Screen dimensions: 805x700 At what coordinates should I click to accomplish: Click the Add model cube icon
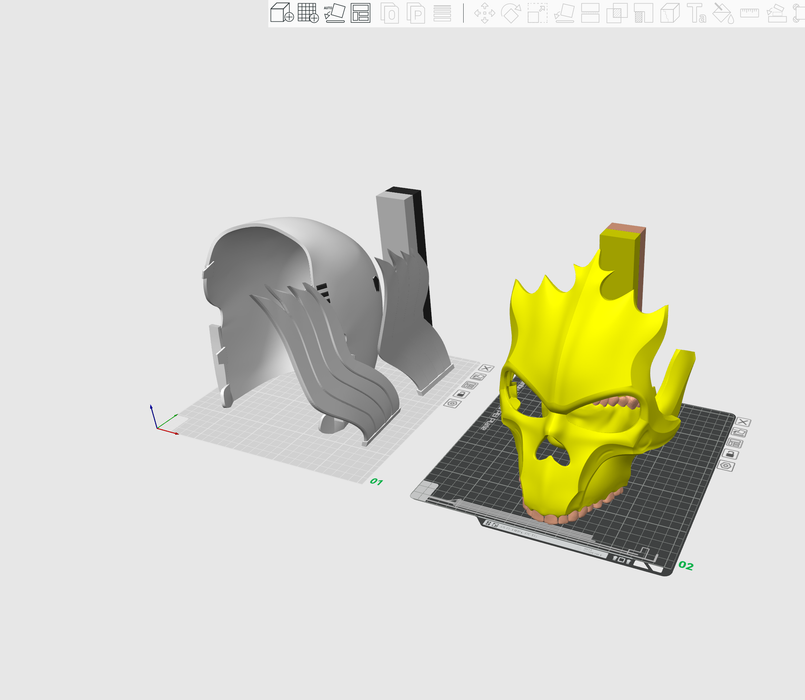click(282, 13)
